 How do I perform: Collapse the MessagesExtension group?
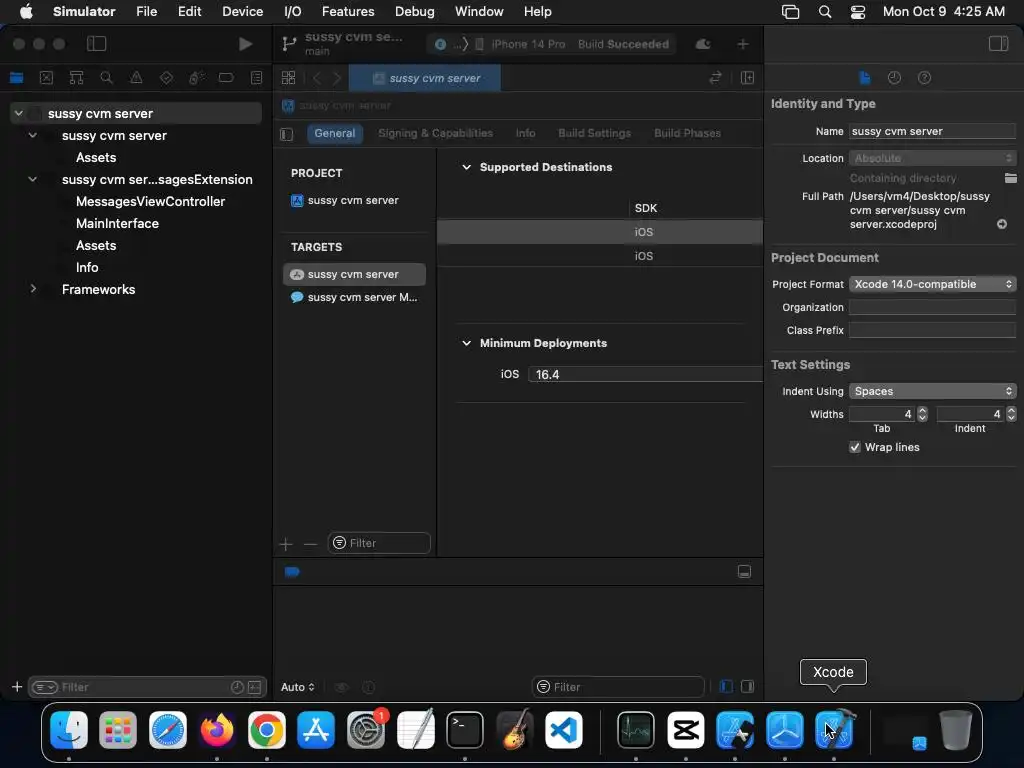pyautogui.click(x=33, y=179)
